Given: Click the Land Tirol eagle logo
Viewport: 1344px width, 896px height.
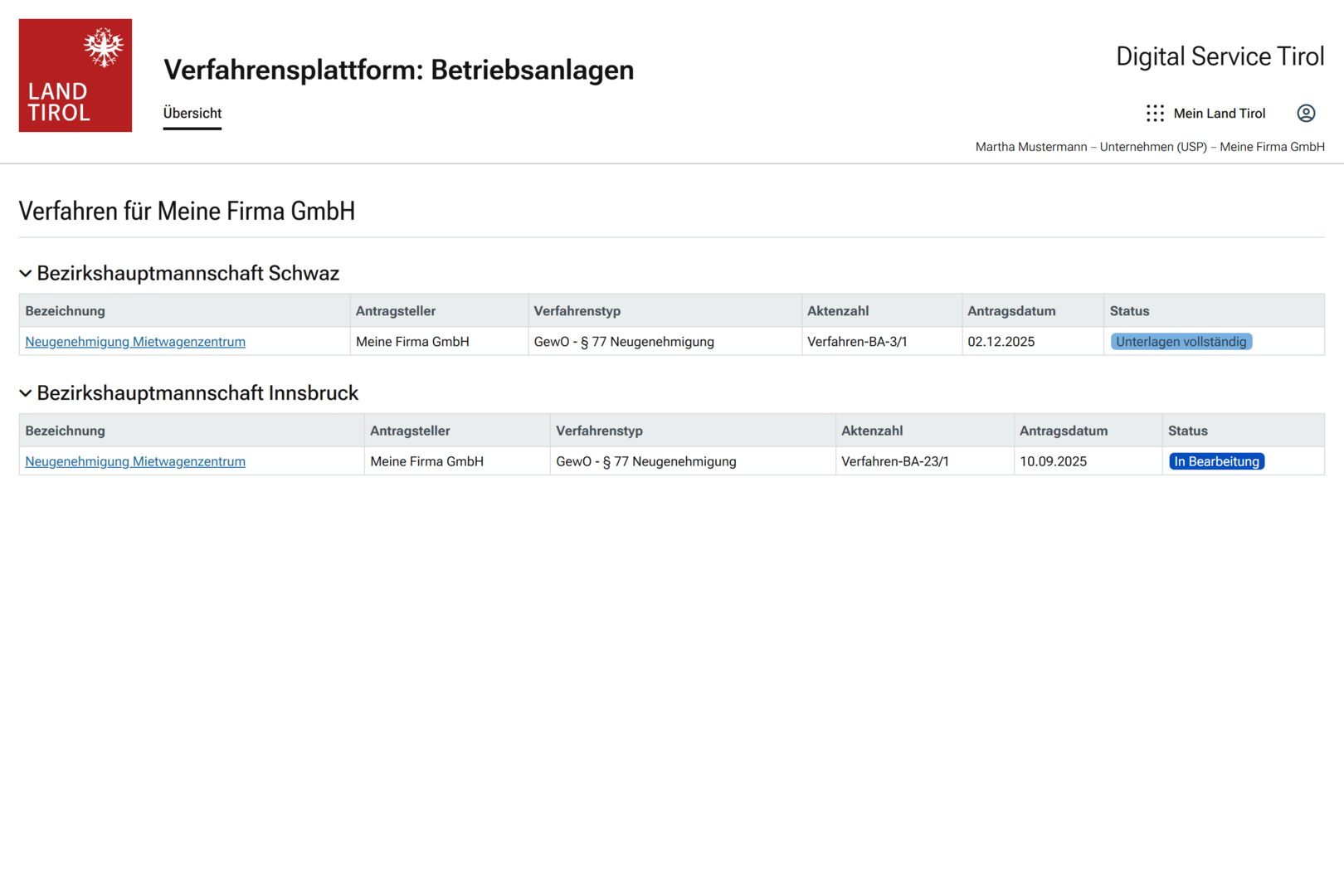Looking at the screenshot, I should [75, 75].
